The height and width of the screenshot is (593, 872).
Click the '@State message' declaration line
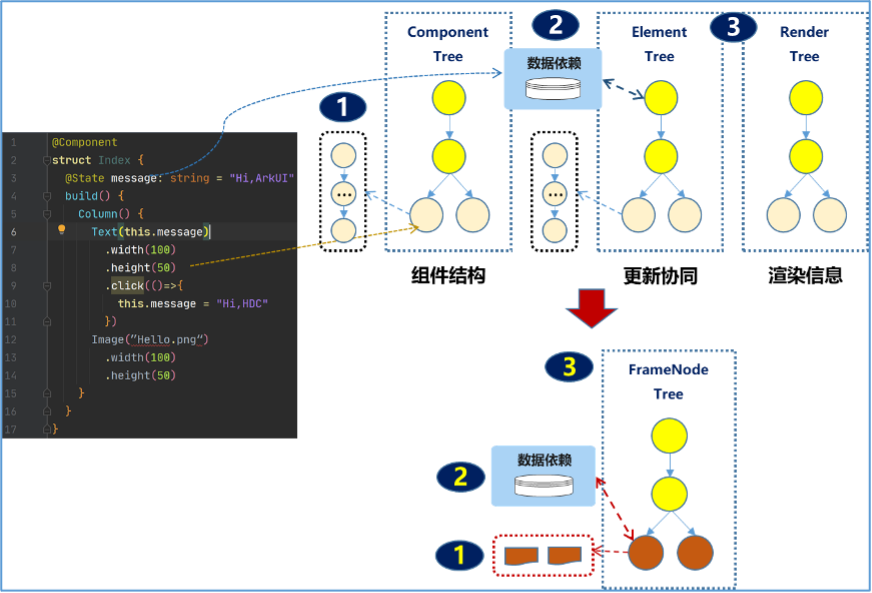click(179, 179)
